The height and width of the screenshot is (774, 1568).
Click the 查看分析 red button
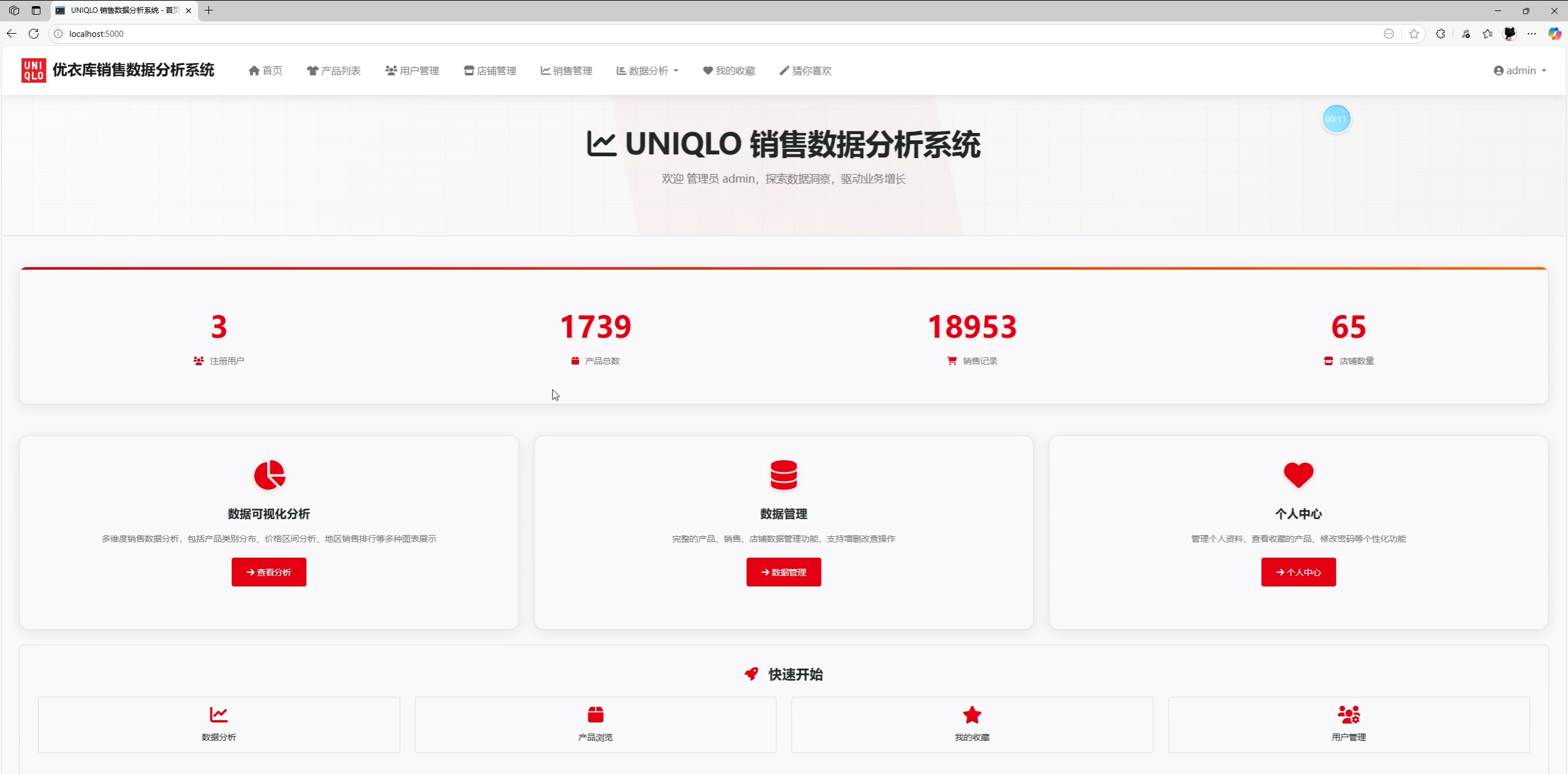coord(269,572)
